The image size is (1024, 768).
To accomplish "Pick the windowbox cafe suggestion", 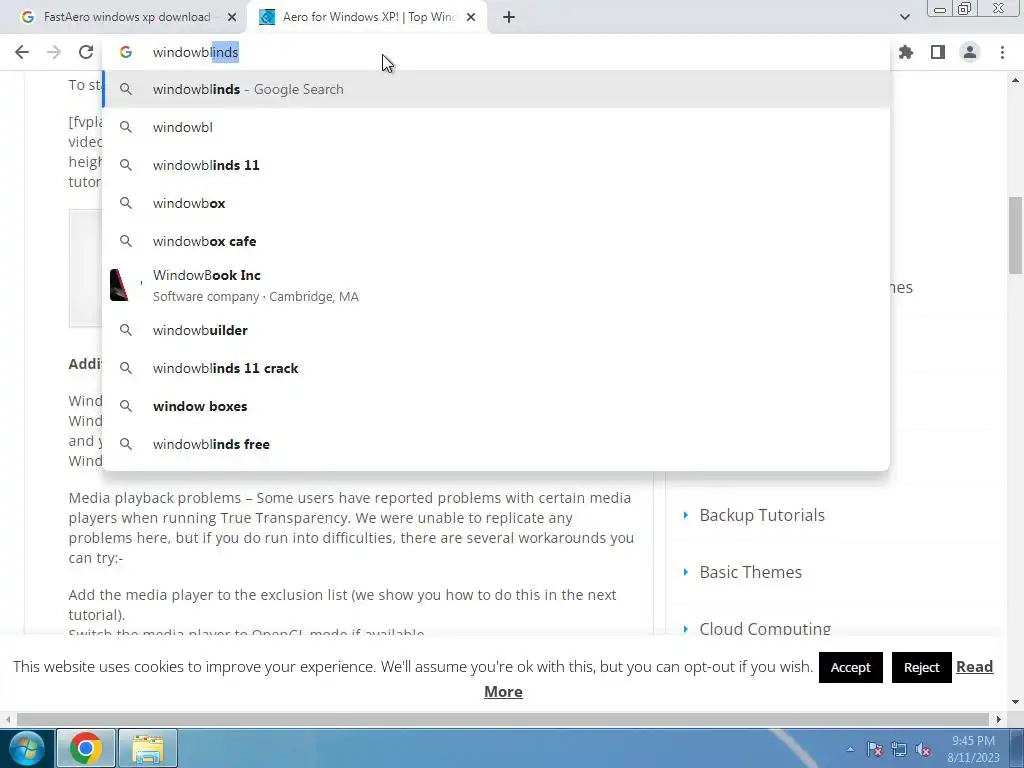I will 496,241.
